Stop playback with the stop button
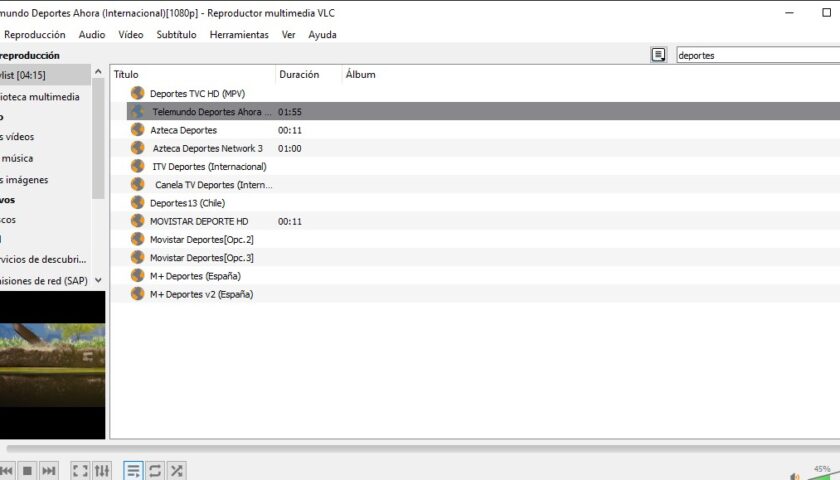The height and width of the screenshot is (480, 840). [27, 470]
